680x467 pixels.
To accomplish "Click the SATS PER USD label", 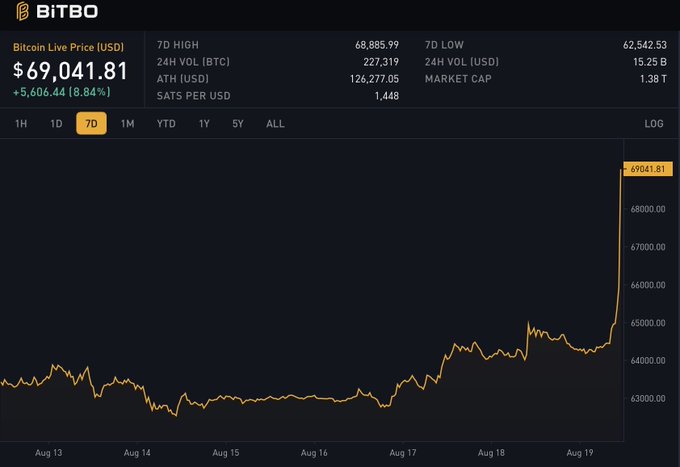I will [193, 96].
